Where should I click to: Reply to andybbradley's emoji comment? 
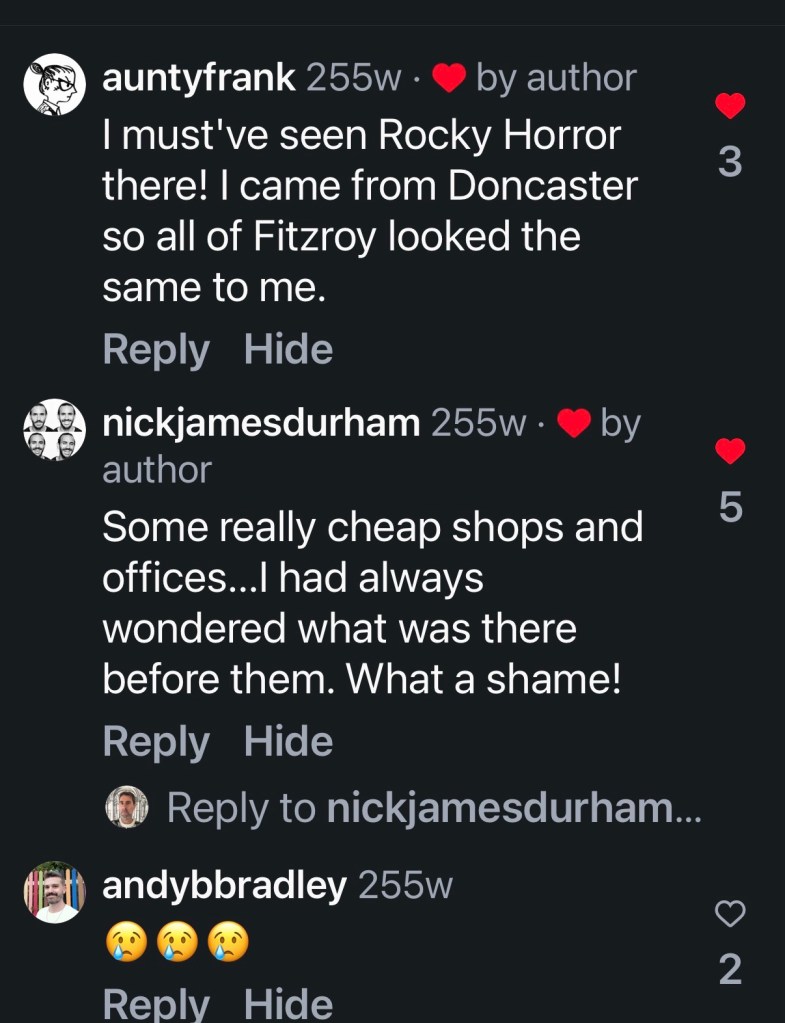pos(156,1003)
